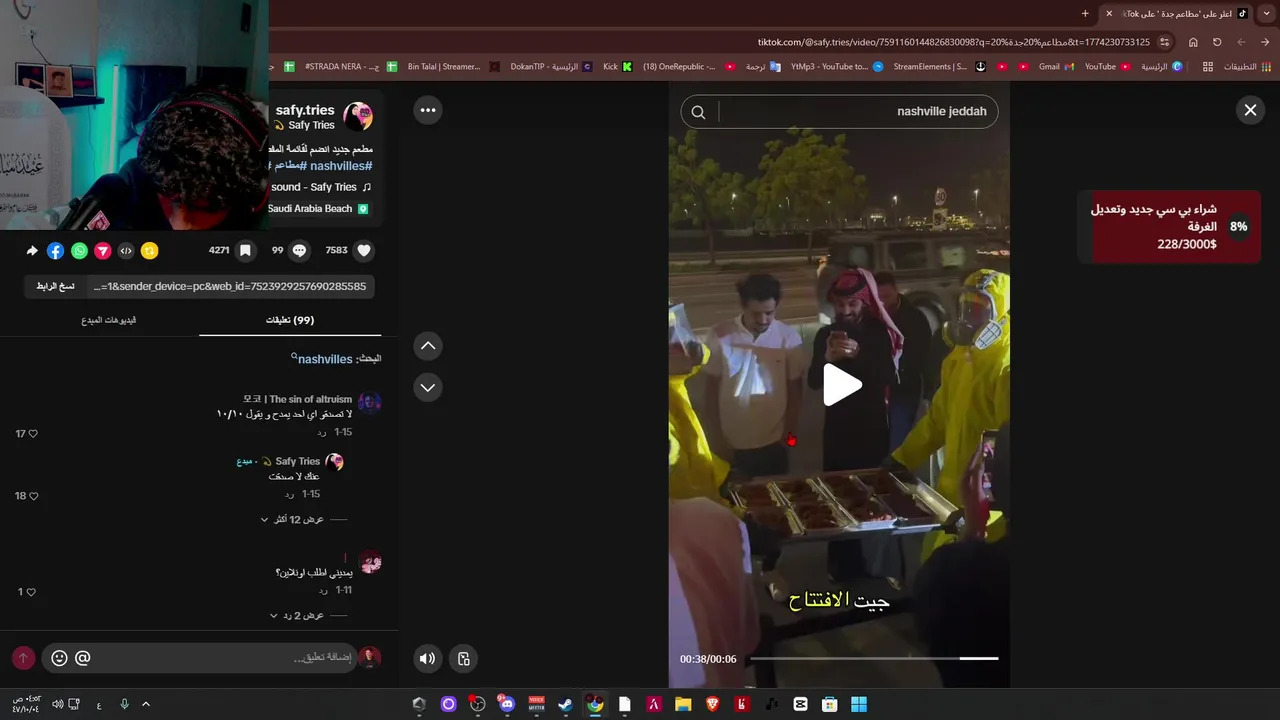1280x720 pixels.
Task: Click the nashvilles search suggestion link
Action: (x=324, y=359)
